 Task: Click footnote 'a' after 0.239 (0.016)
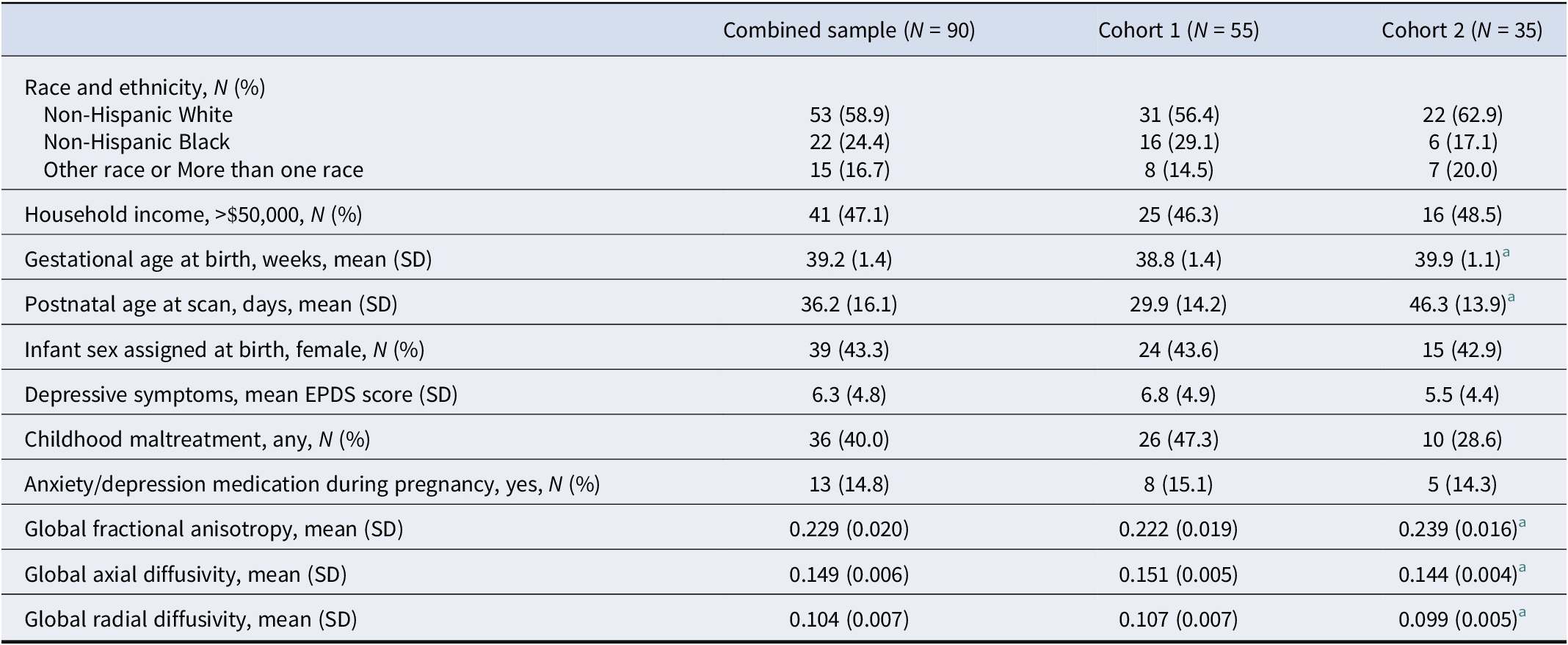pyautogui.click(x=1522, y=523)
